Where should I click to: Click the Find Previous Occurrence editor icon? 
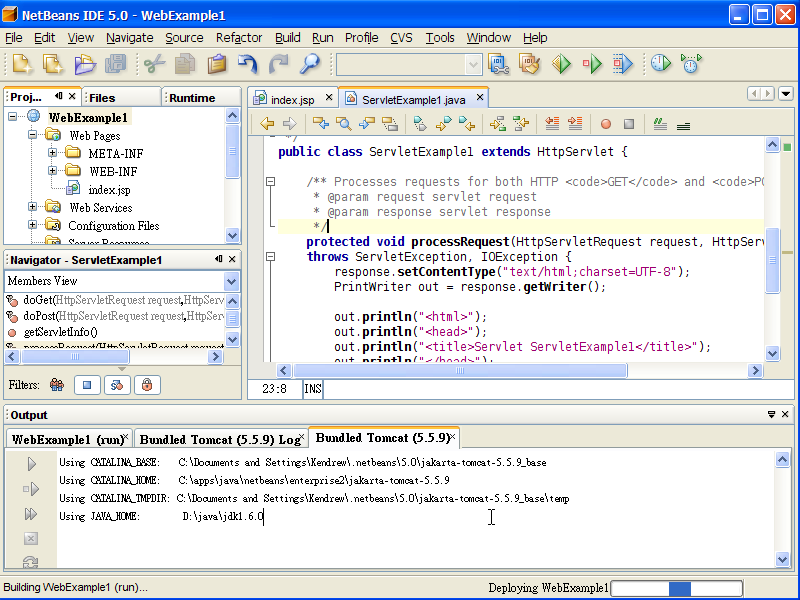coord(320,123)
